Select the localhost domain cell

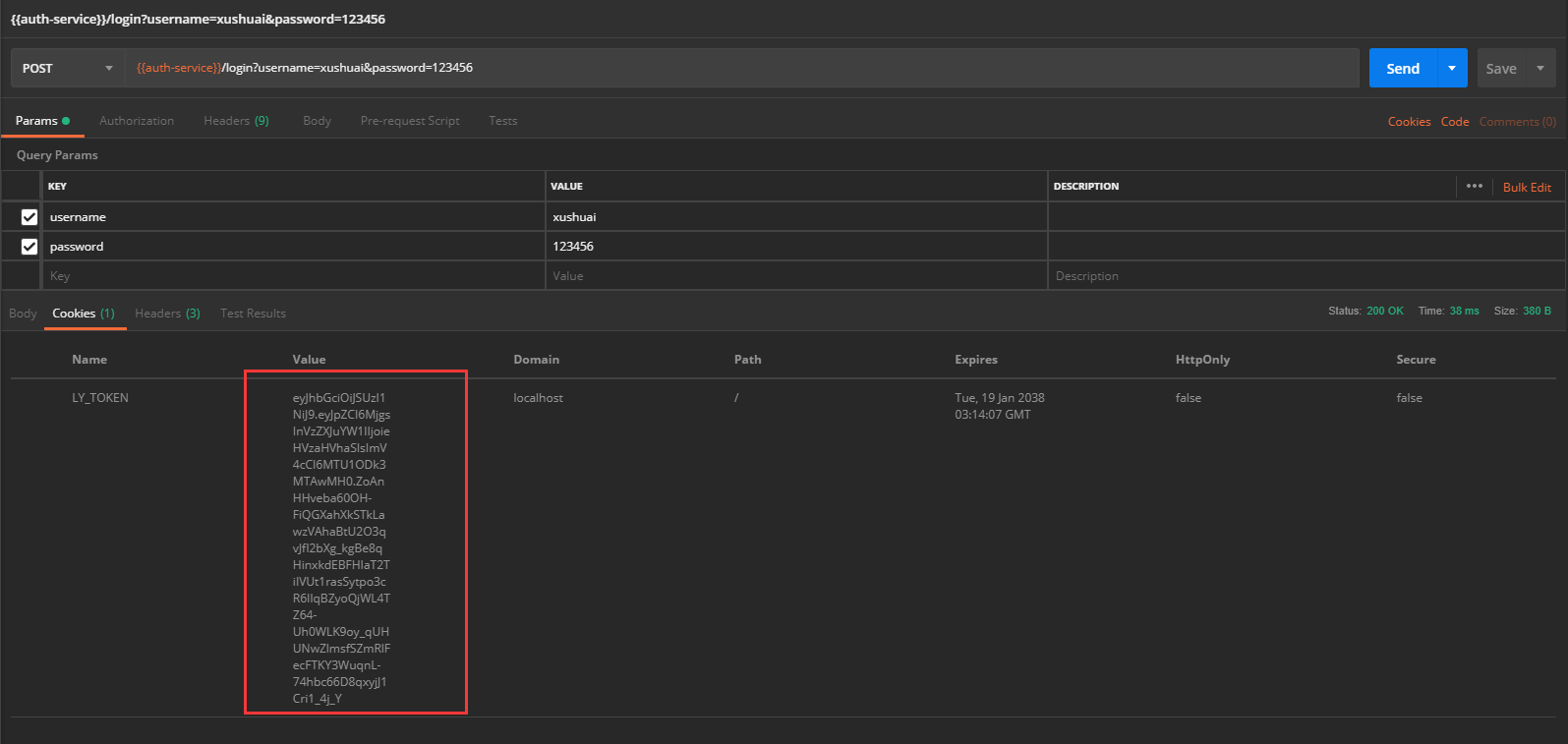click(x=538, y=398)
